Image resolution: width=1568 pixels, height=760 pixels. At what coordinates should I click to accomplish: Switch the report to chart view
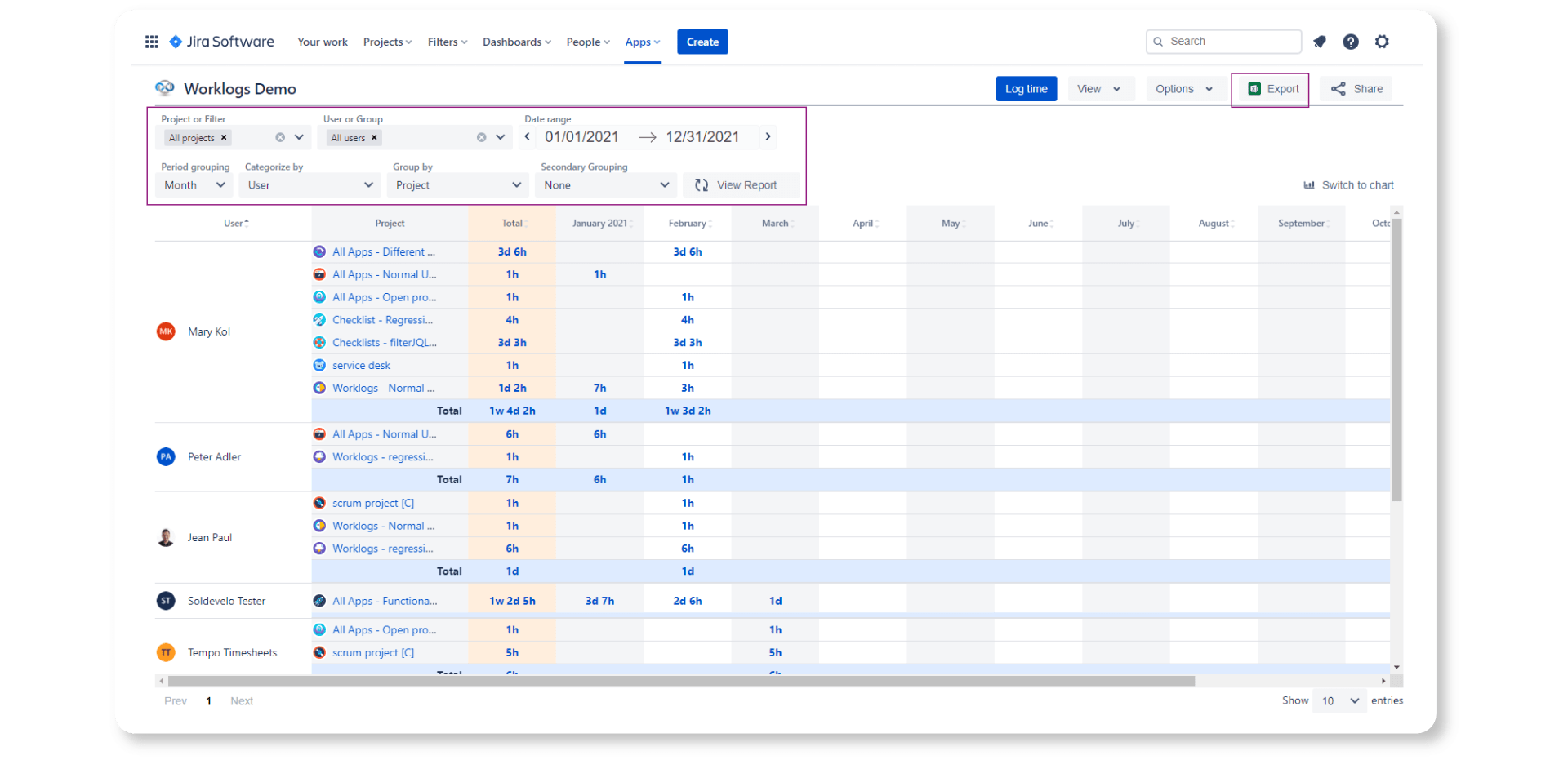[1348, 184]
